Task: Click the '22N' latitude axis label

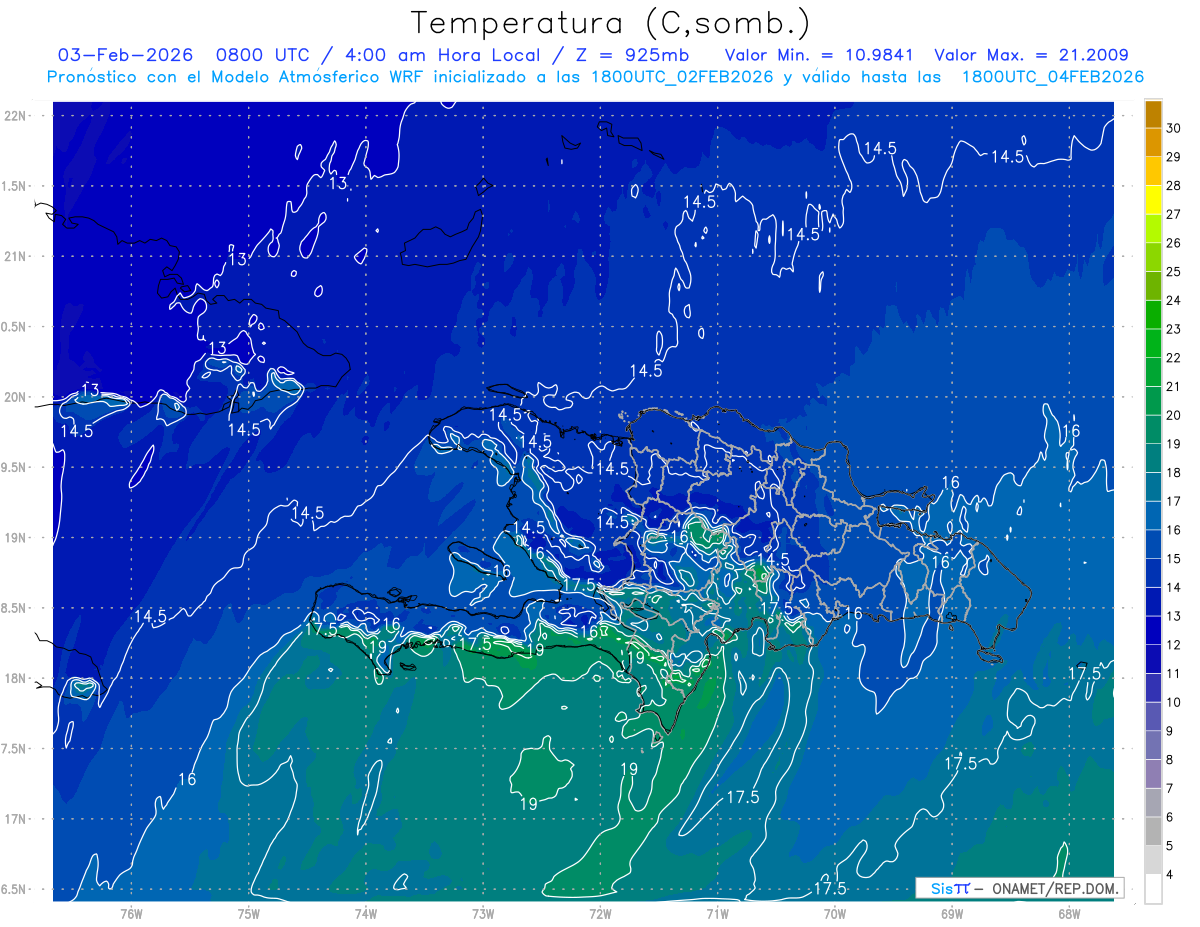Action: point(16,116)
